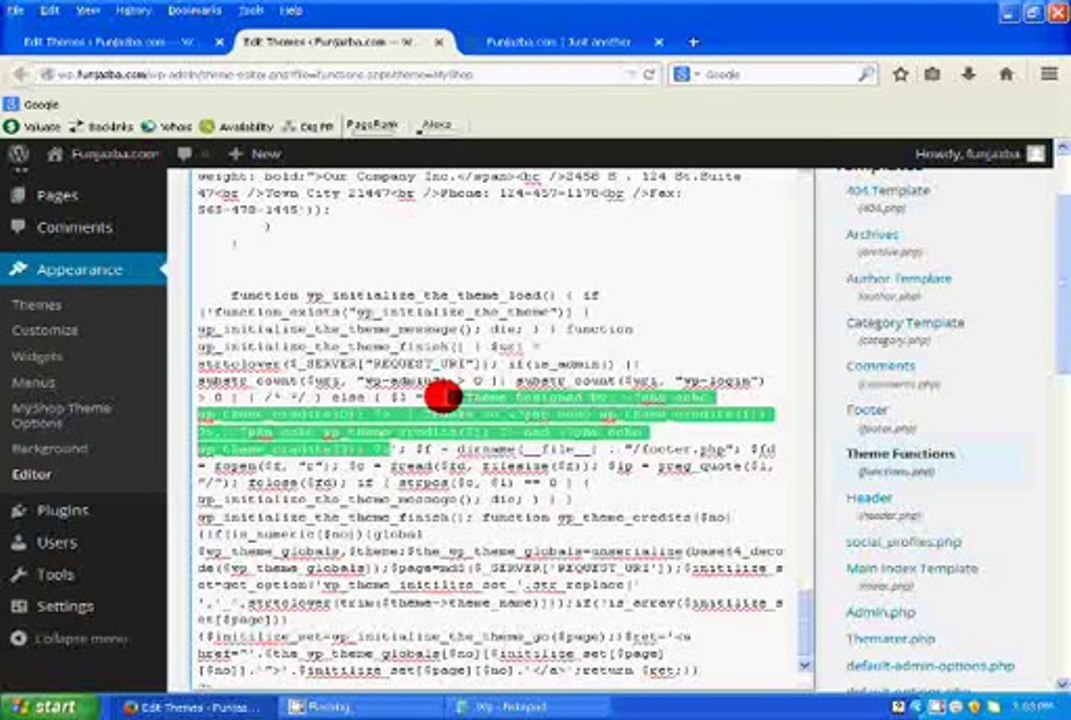Viewport: 1071px width, 720px height.
Task: Open the Tools menu in menu bar
Action: click(251, 10)
